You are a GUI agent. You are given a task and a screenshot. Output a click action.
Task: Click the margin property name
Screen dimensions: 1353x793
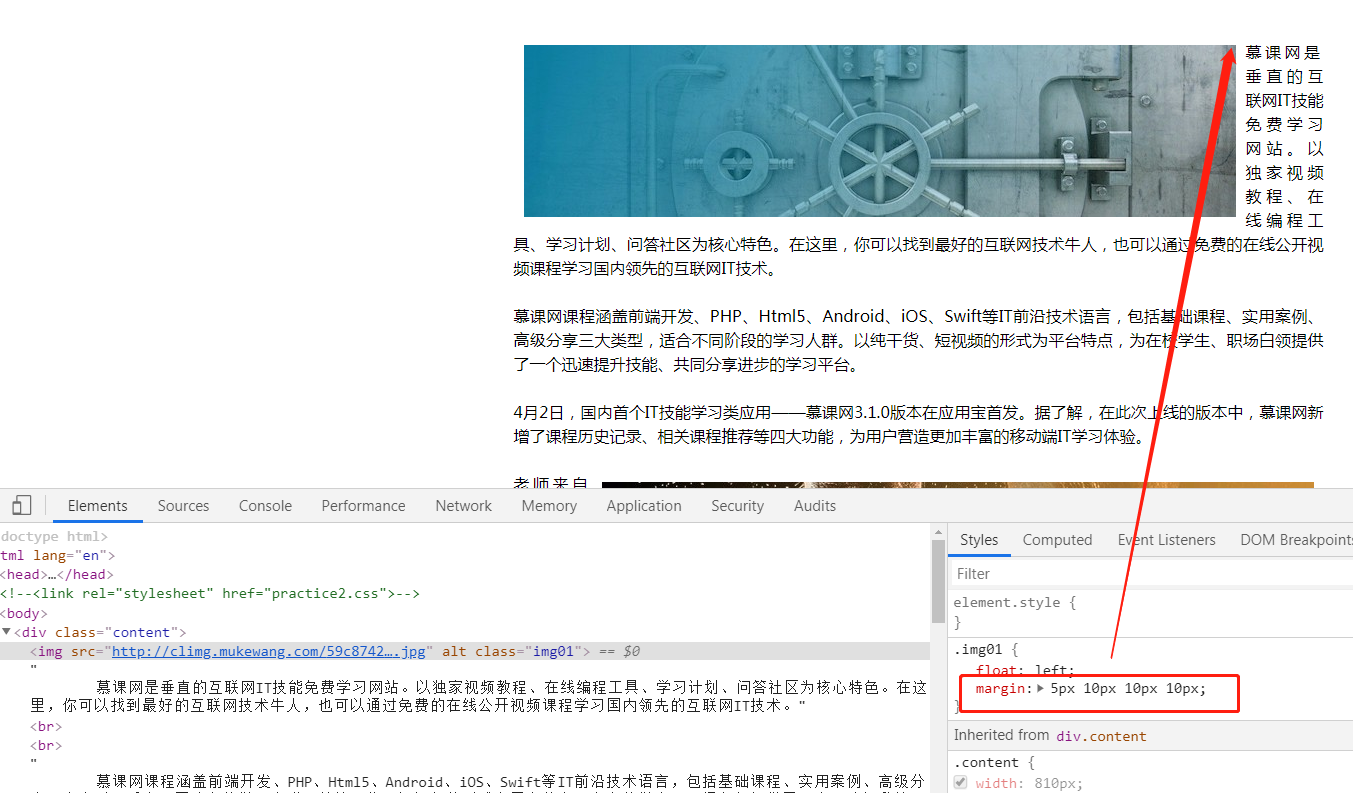1001,689
